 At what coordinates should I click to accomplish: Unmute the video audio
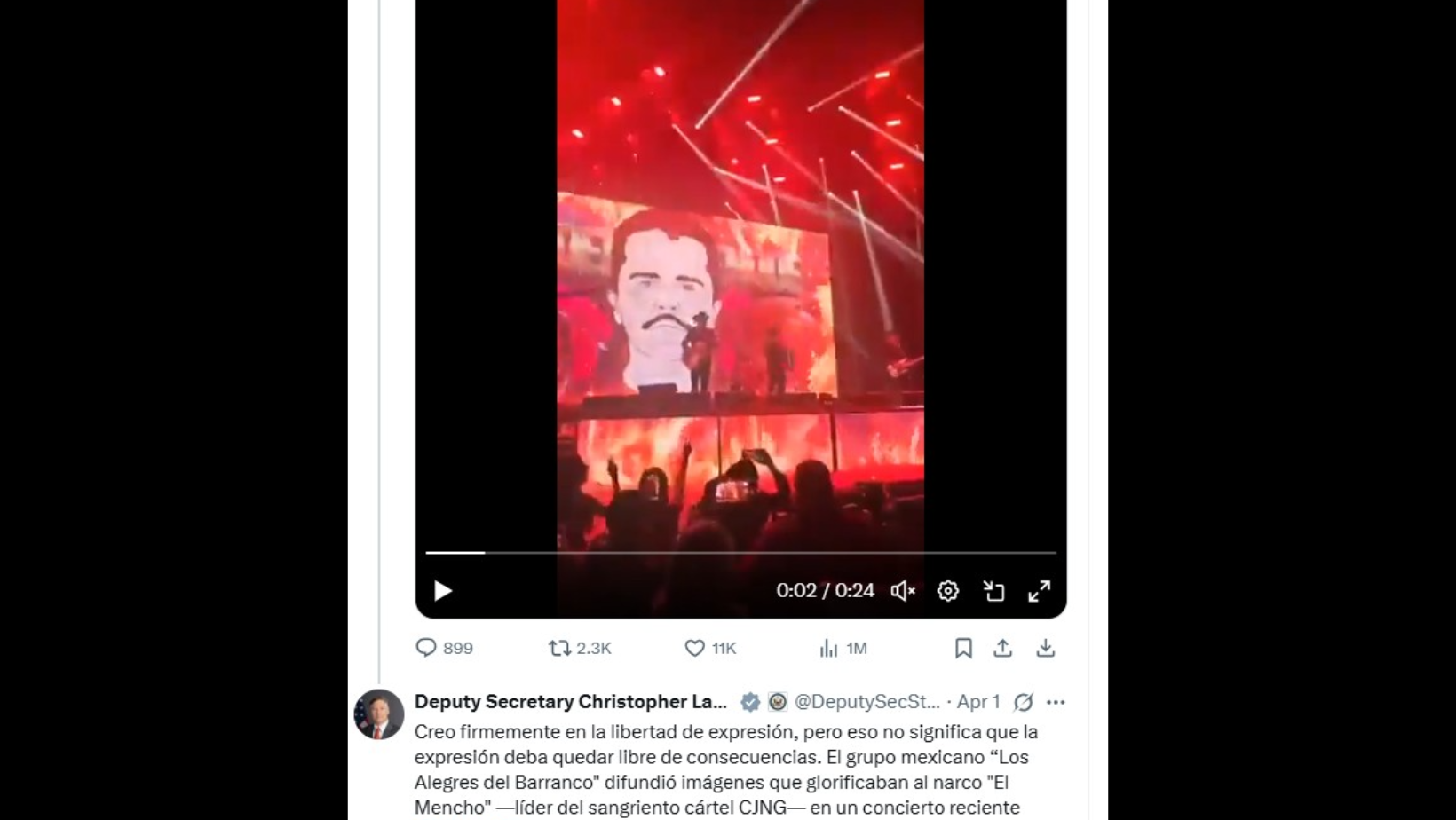(x=902, y=591)
